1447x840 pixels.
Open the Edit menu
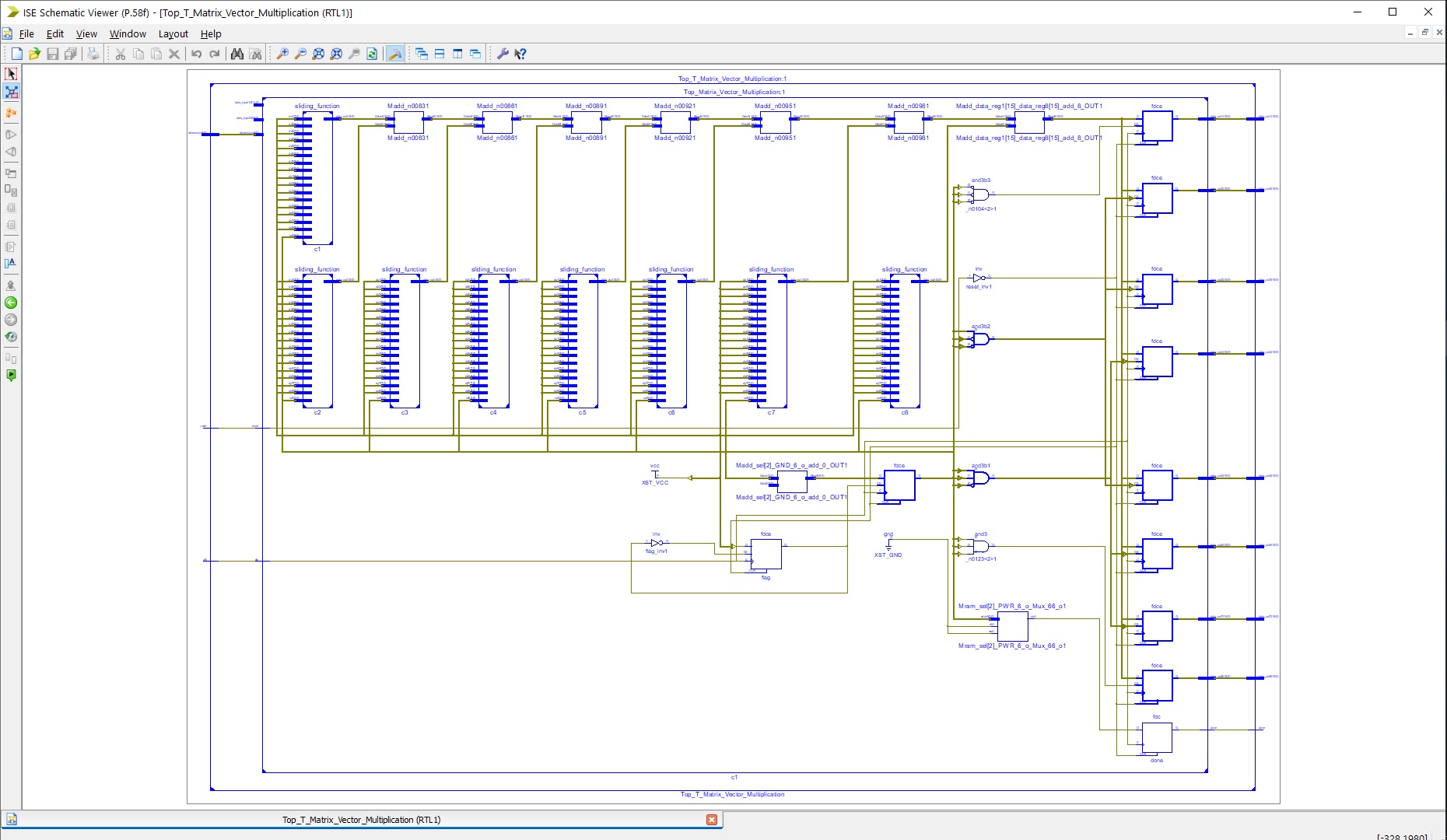[x=55, y=33]
